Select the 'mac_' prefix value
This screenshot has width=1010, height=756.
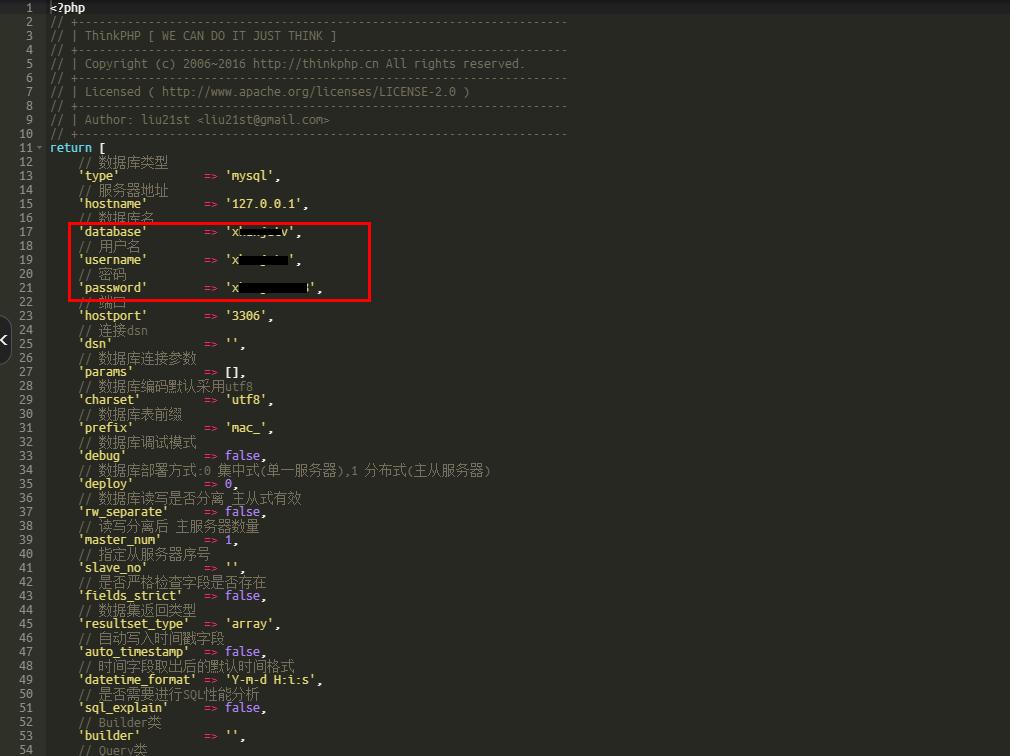245,428
